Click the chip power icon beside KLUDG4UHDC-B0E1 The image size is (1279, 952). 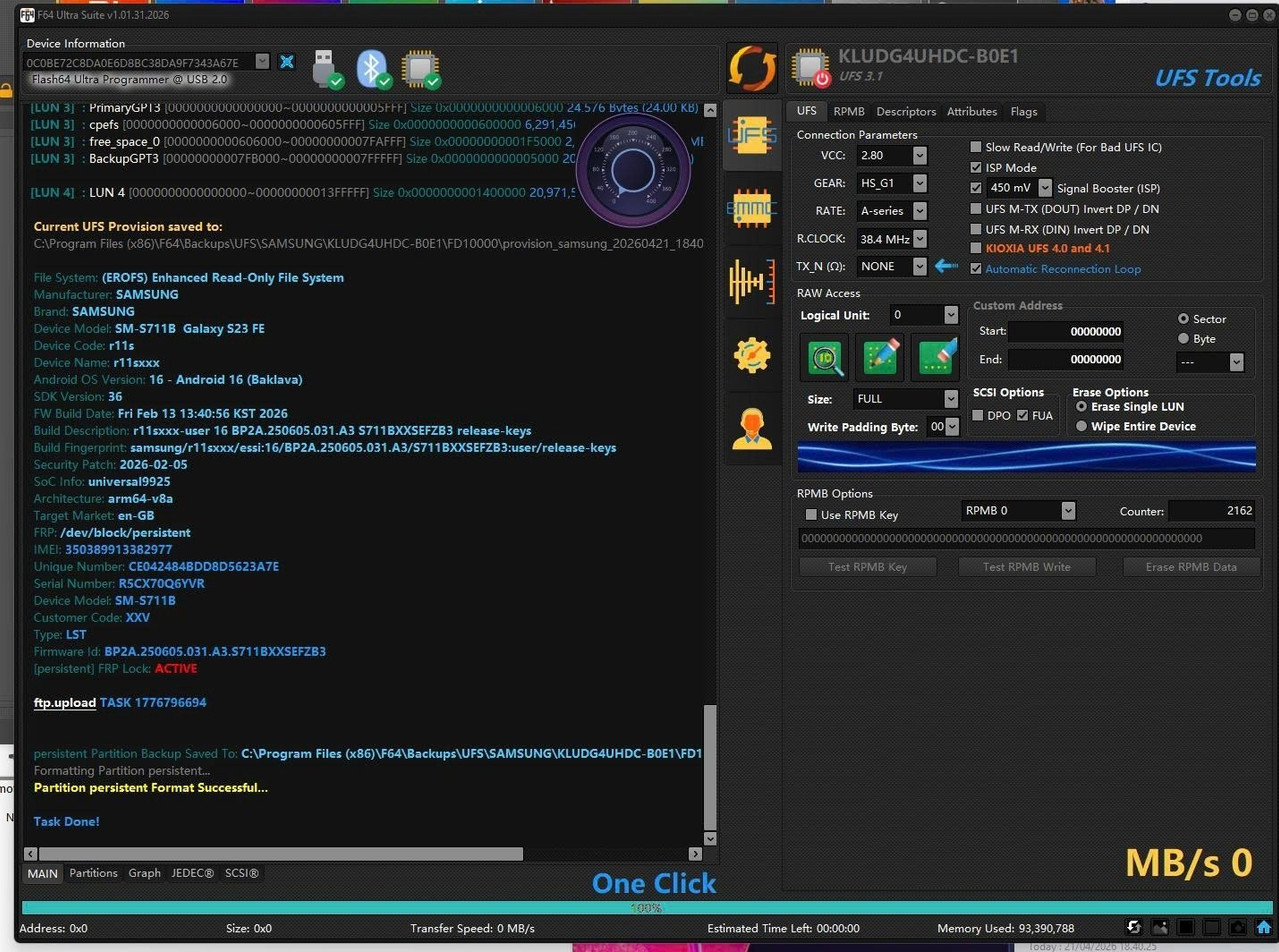click(x=811, y=68)
